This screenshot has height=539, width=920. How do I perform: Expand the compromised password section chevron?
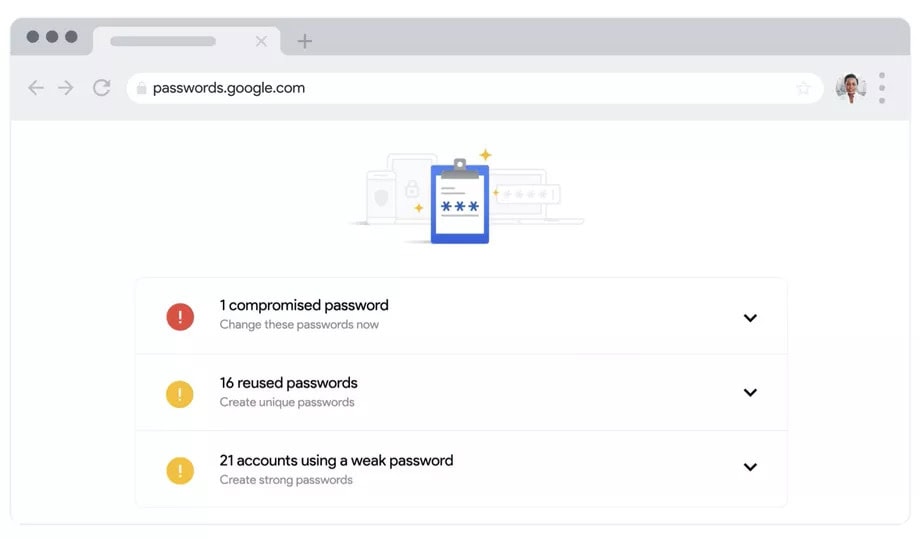coord(750,318)
